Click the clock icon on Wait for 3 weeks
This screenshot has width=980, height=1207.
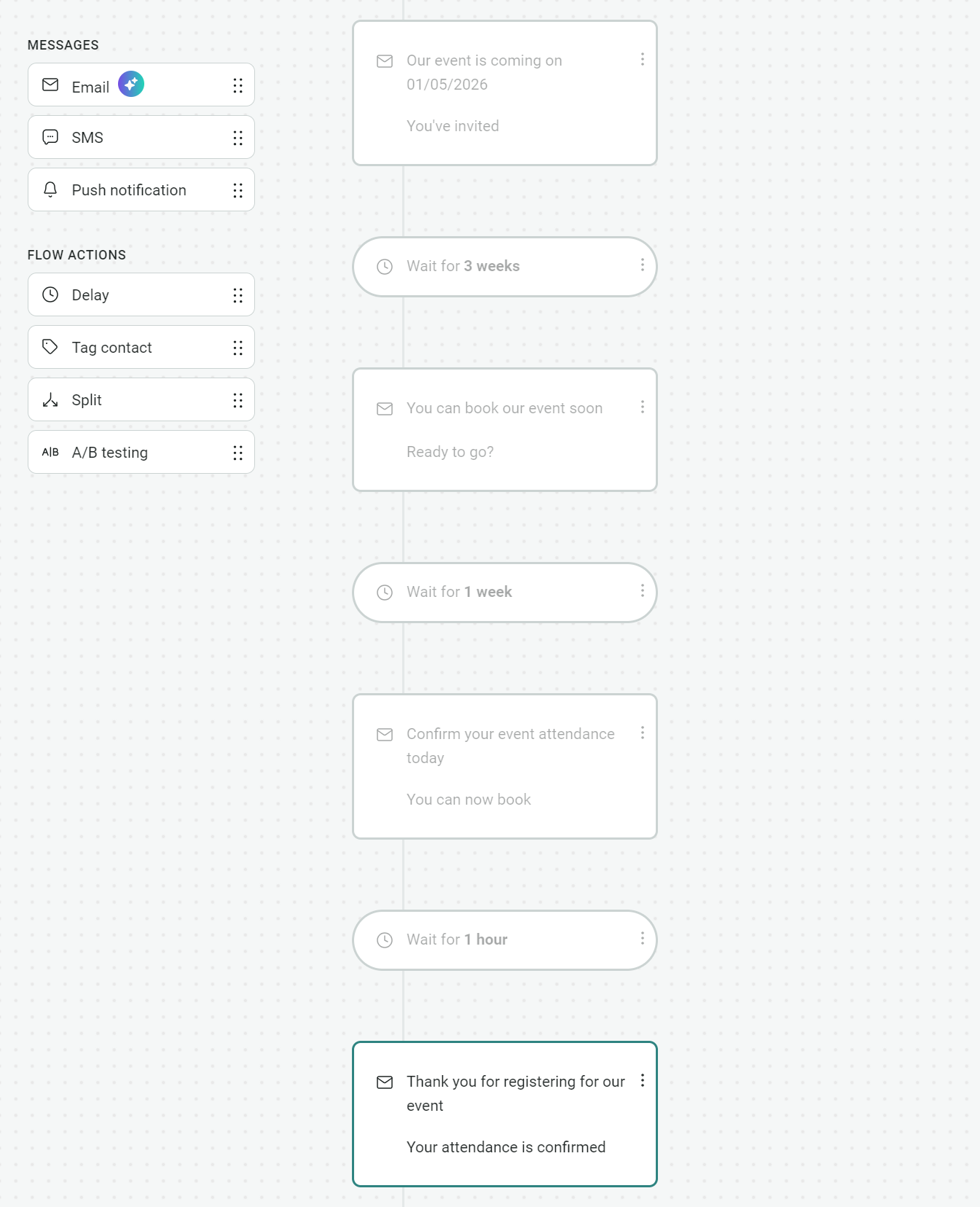point(385,267)
